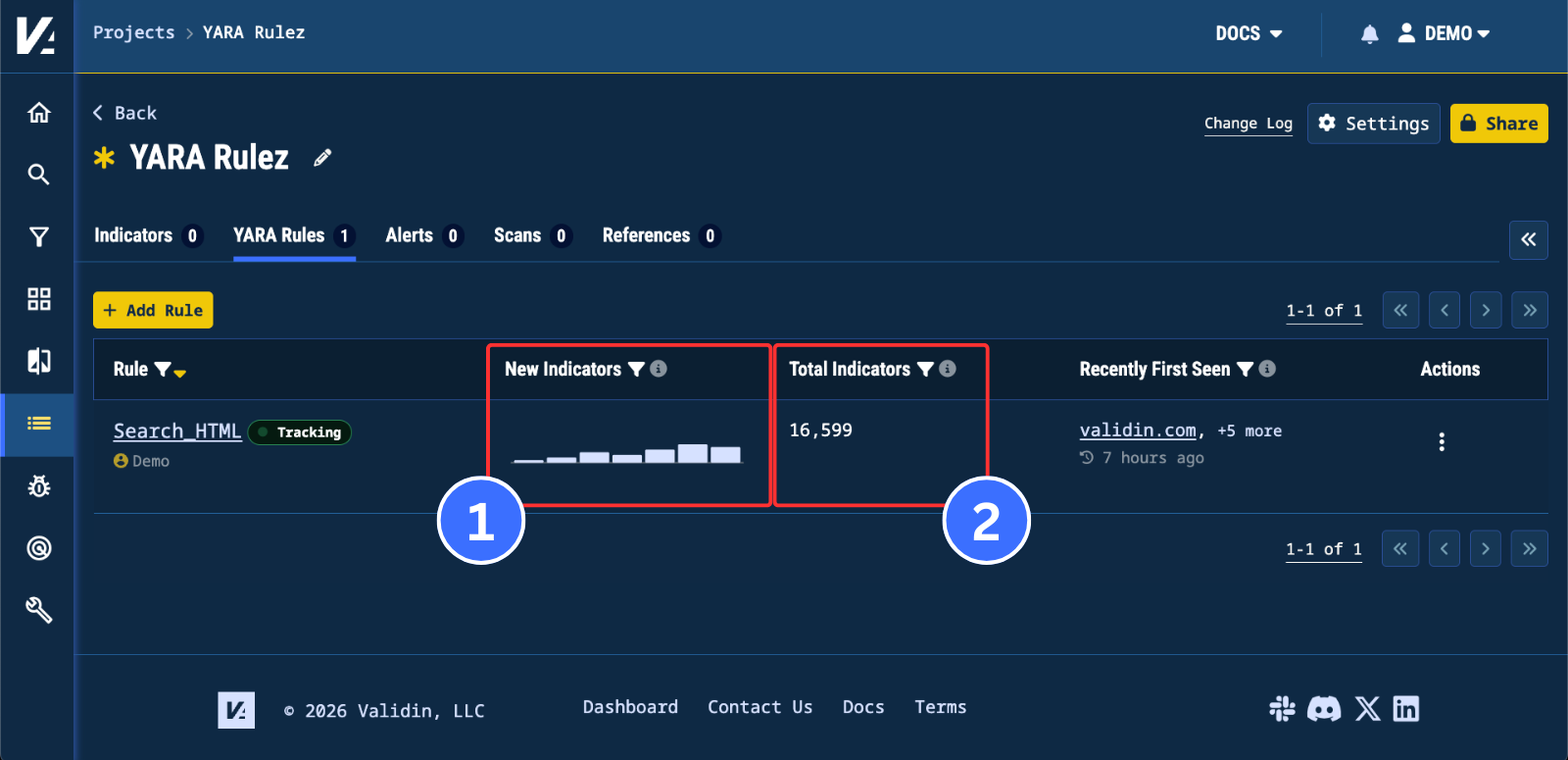The height and width of the screenshot is (760, 1568).
Task: Switch to the References tab
Action: tap(662, 235)
